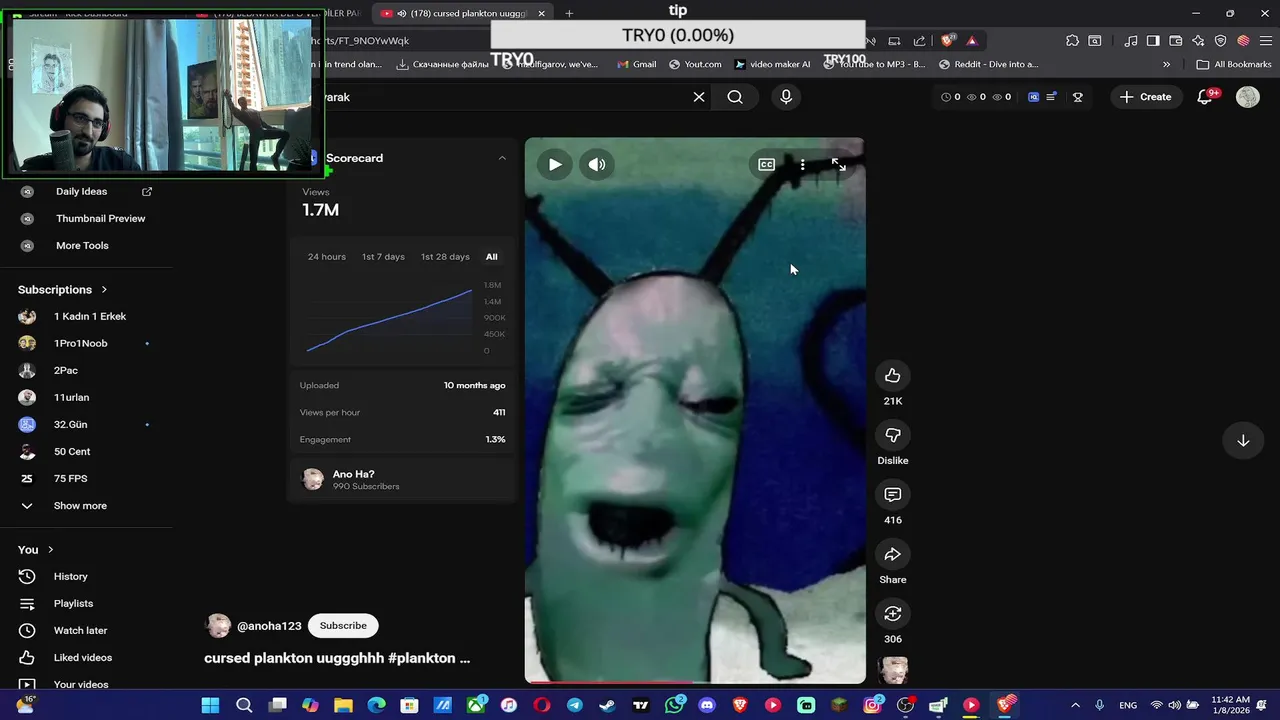The width and height of the screenshot is (1280, 720).
Task: Open the 50 Cent subscription
Action: pos(86,451)
